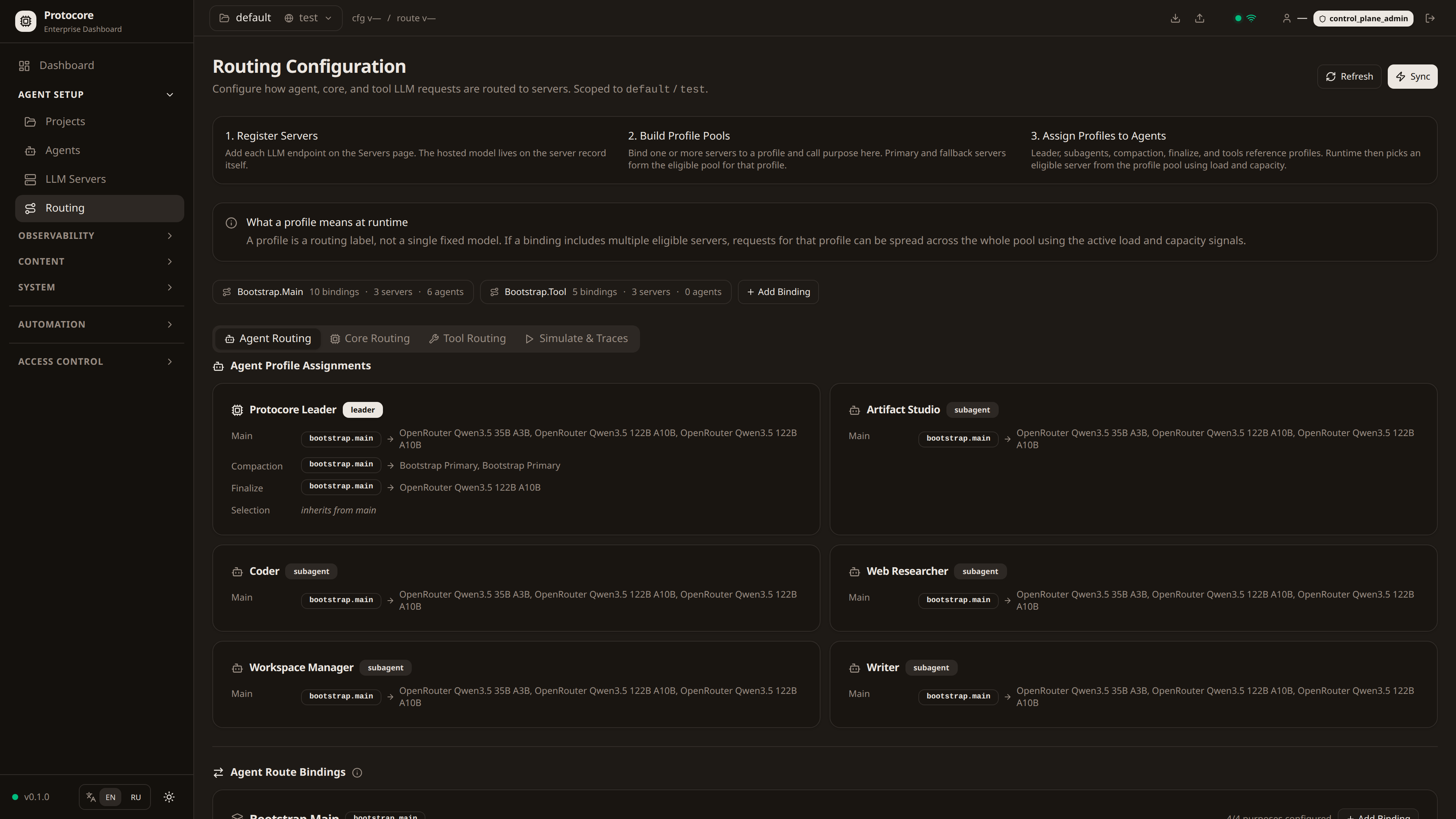
Task: Click the user profile icon in header
Action: (x=1287, y=18)
